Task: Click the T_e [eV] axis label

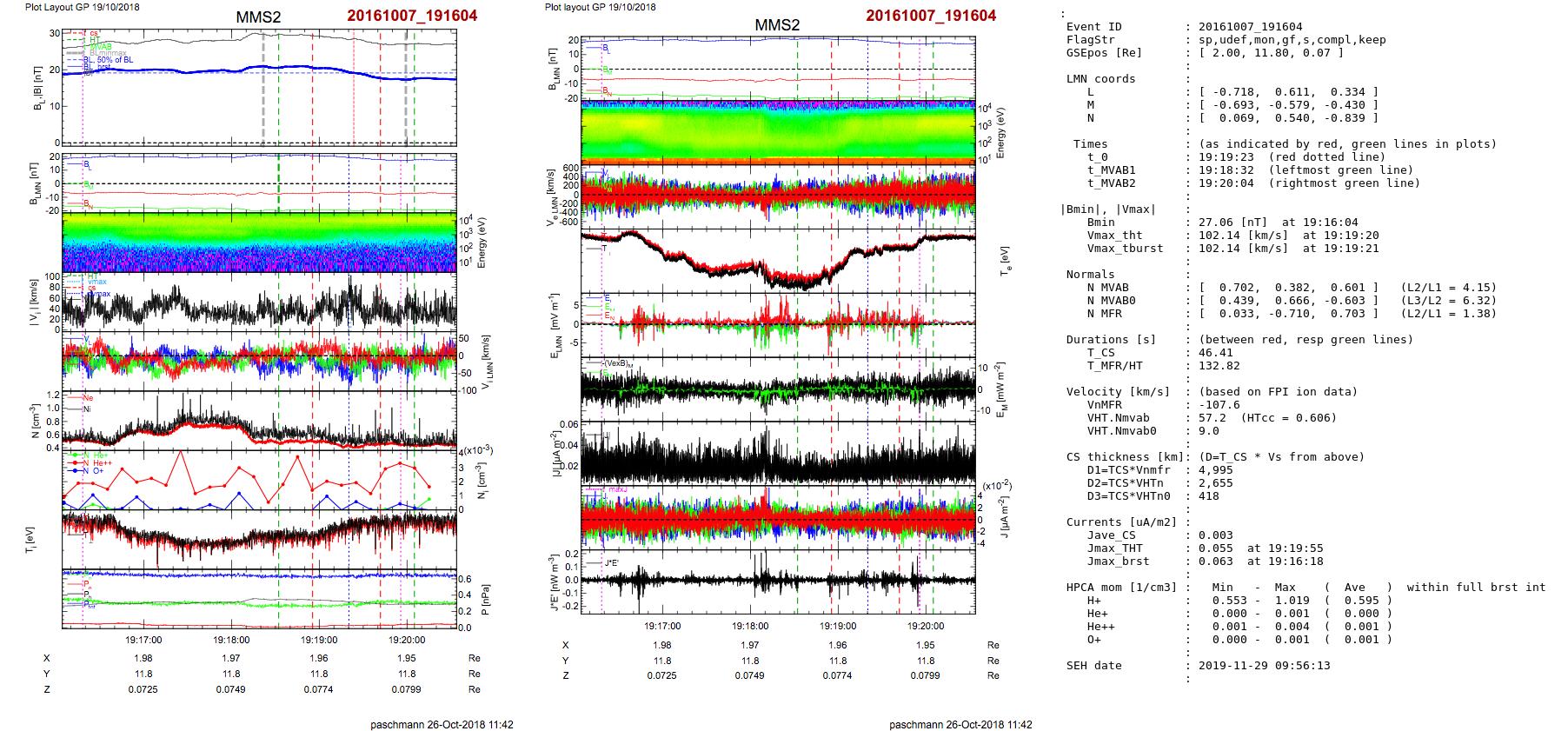Action: [1005, 261]
